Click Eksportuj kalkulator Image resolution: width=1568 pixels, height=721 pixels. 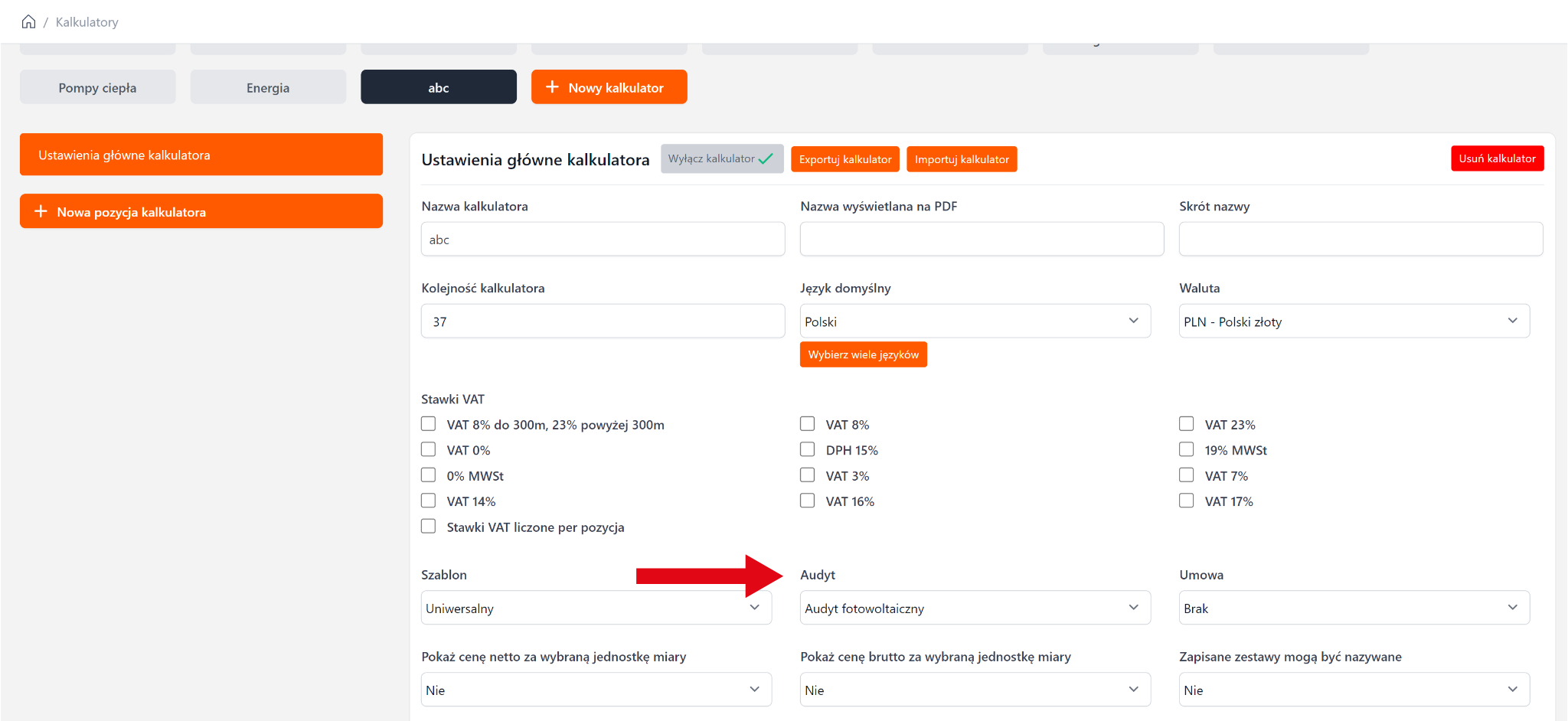pos(845,159)
